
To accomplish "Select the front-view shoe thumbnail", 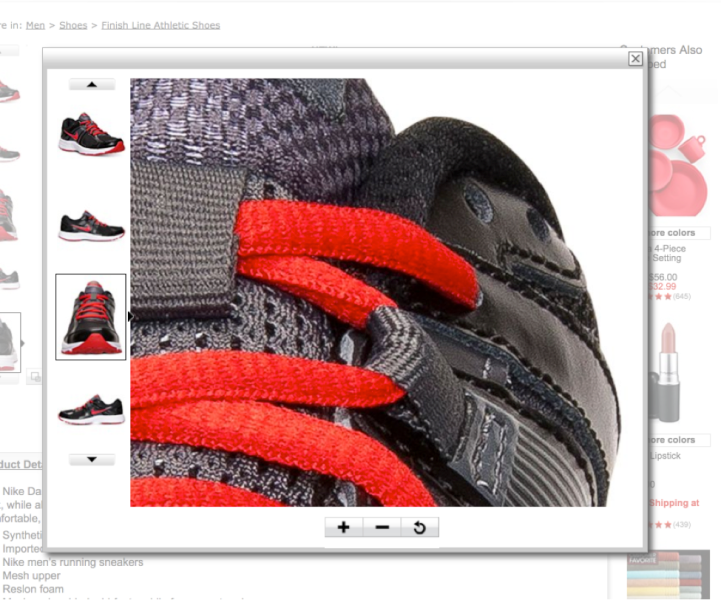I will (x=91, y=317).
